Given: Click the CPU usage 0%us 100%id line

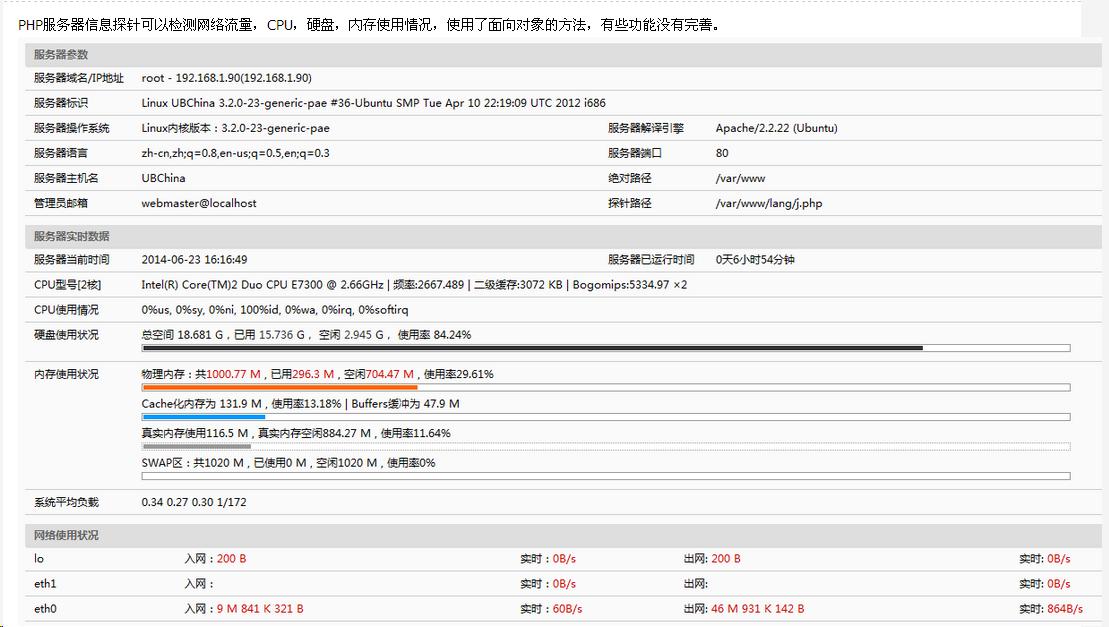Looking at the screenshot, I should click(x=275, y=310).
